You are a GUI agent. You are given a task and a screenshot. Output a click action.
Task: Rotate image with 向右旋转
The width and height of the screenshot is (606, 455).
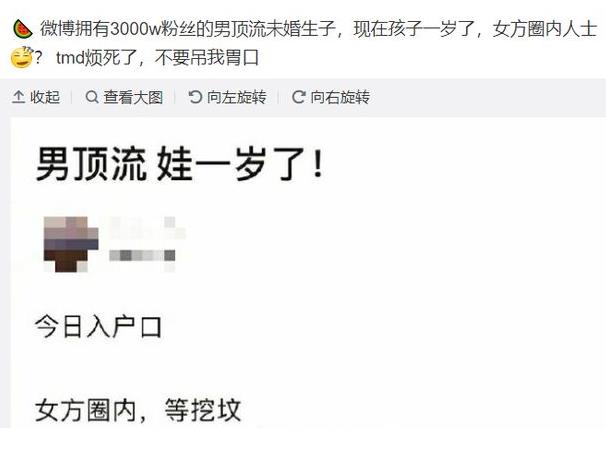point(331,97)
